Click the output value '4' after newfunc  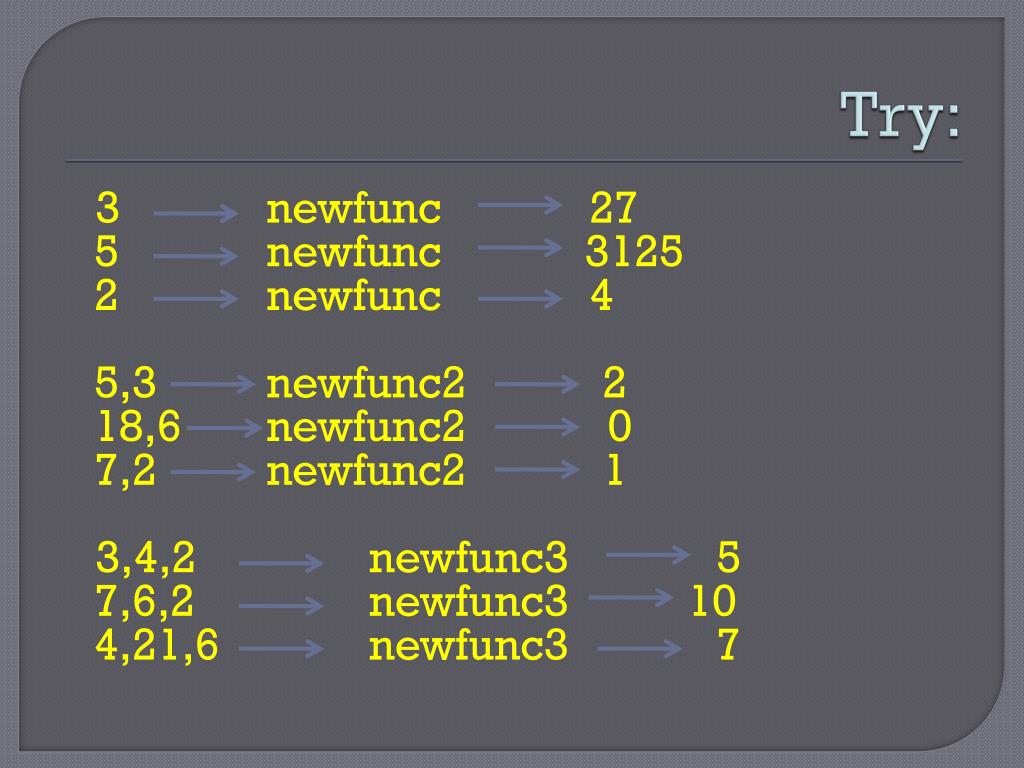(x=601, y=295)
